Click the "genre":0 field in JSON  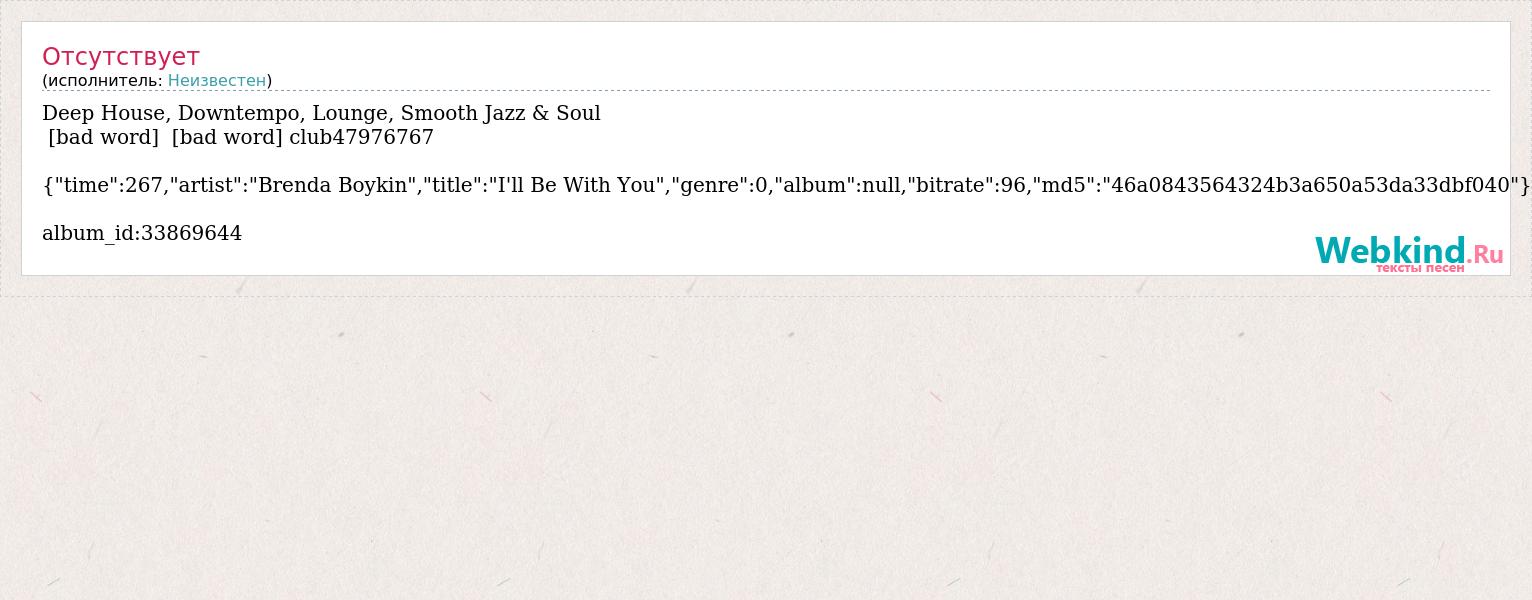coord(721,185)
